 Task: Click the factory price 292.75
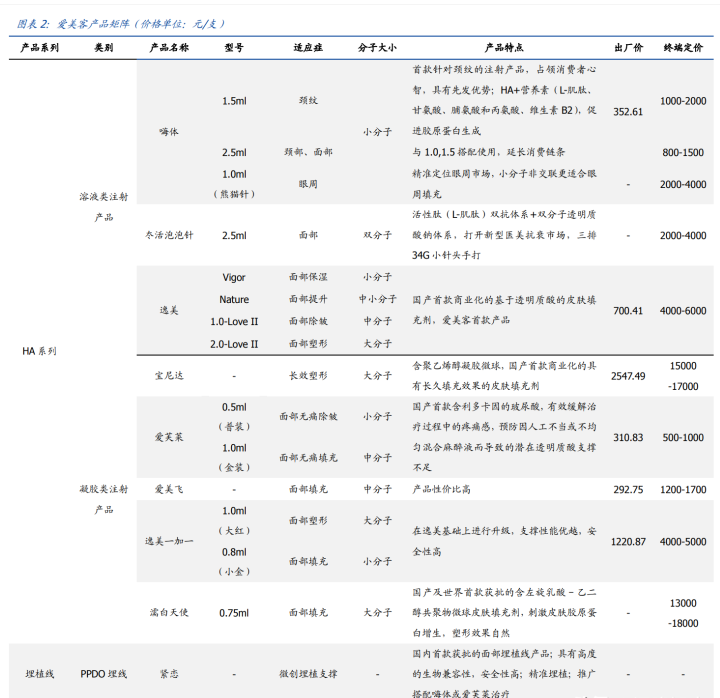[x=628, y=490]
